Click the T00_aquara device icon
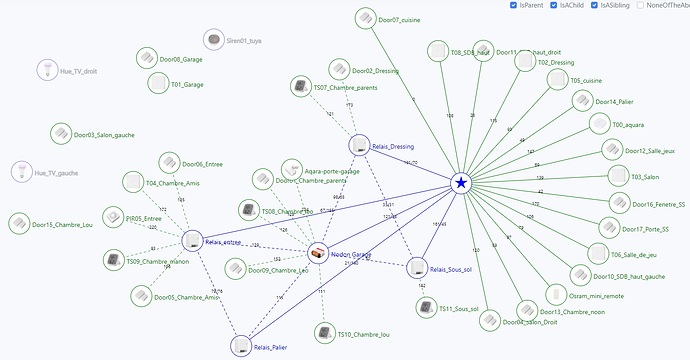 pos(600,124)
